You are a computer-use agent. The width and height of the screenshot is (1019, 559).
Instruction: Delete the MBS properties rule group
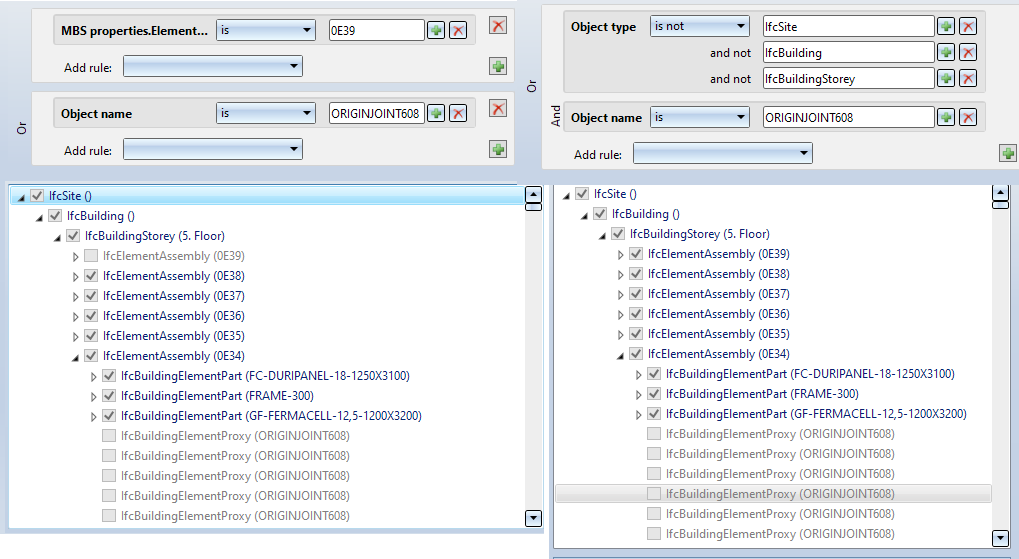[x=497, y=25]
